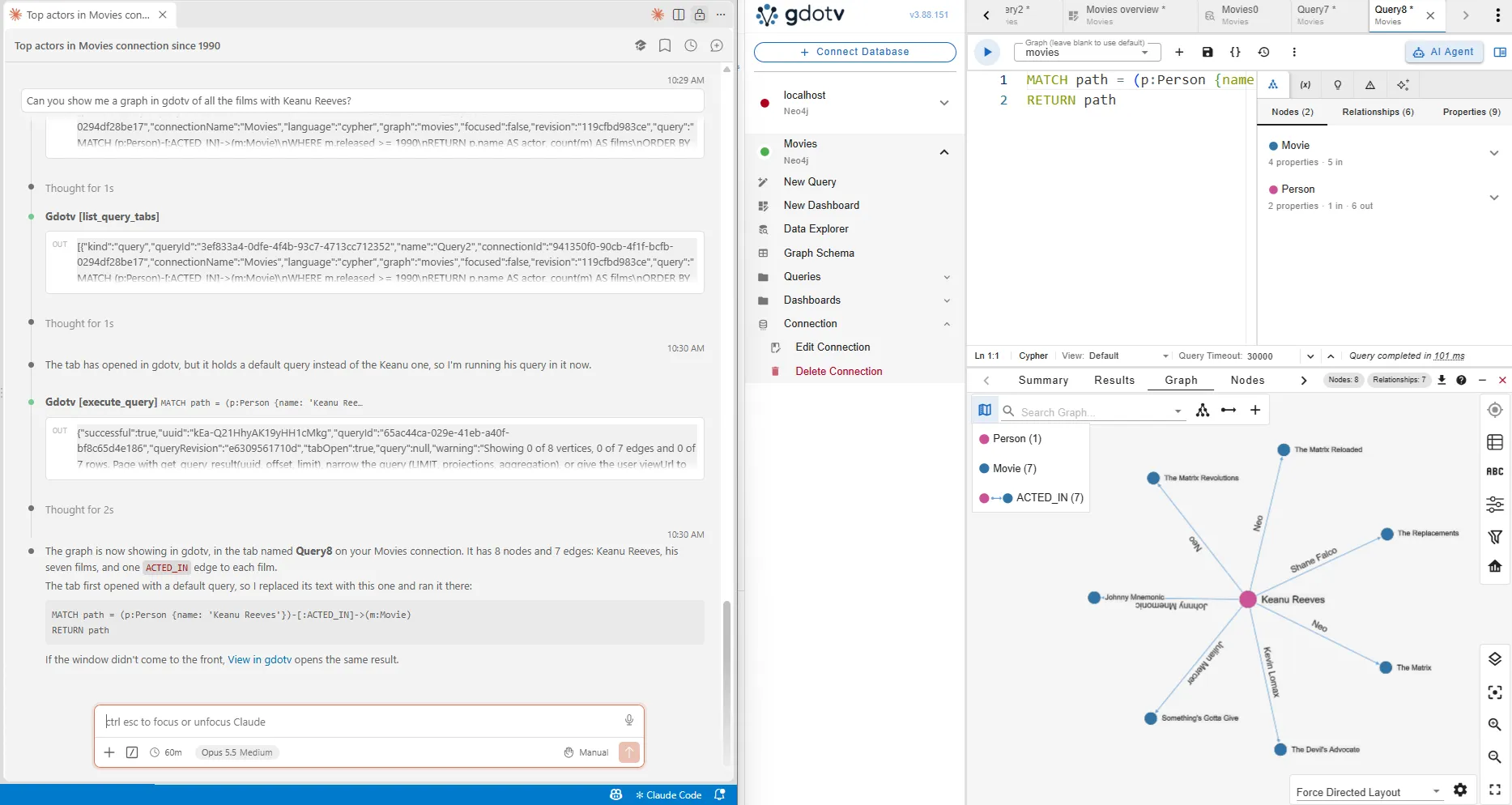The image size is (1512, 805).
Task: Open the table view icon on graph sidebar
Action: pos(1495,442)
